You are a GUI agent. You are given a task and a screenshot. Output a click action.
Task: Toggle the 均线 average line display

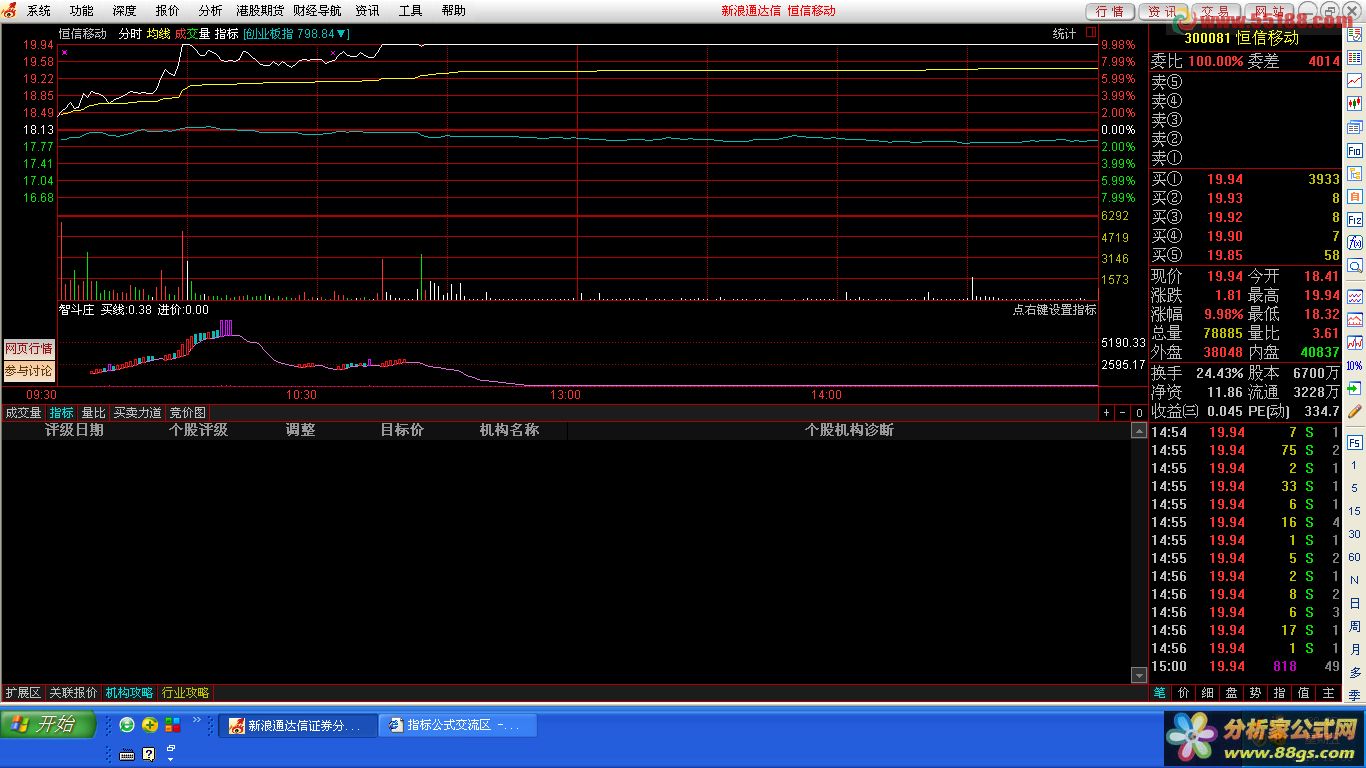click(159, 34)
